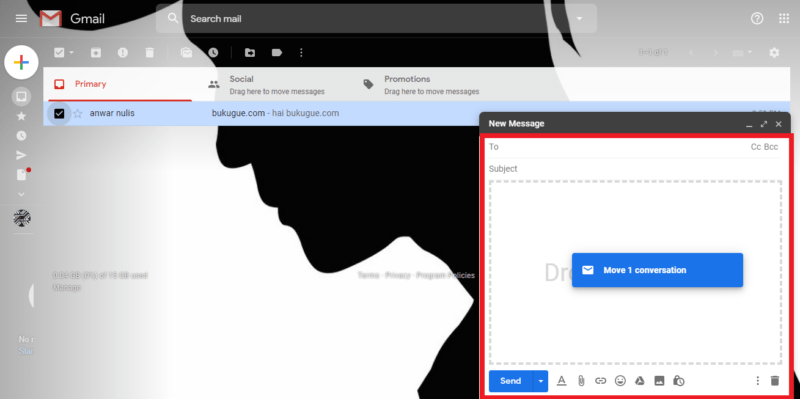Click the Send button

point(511,381)
